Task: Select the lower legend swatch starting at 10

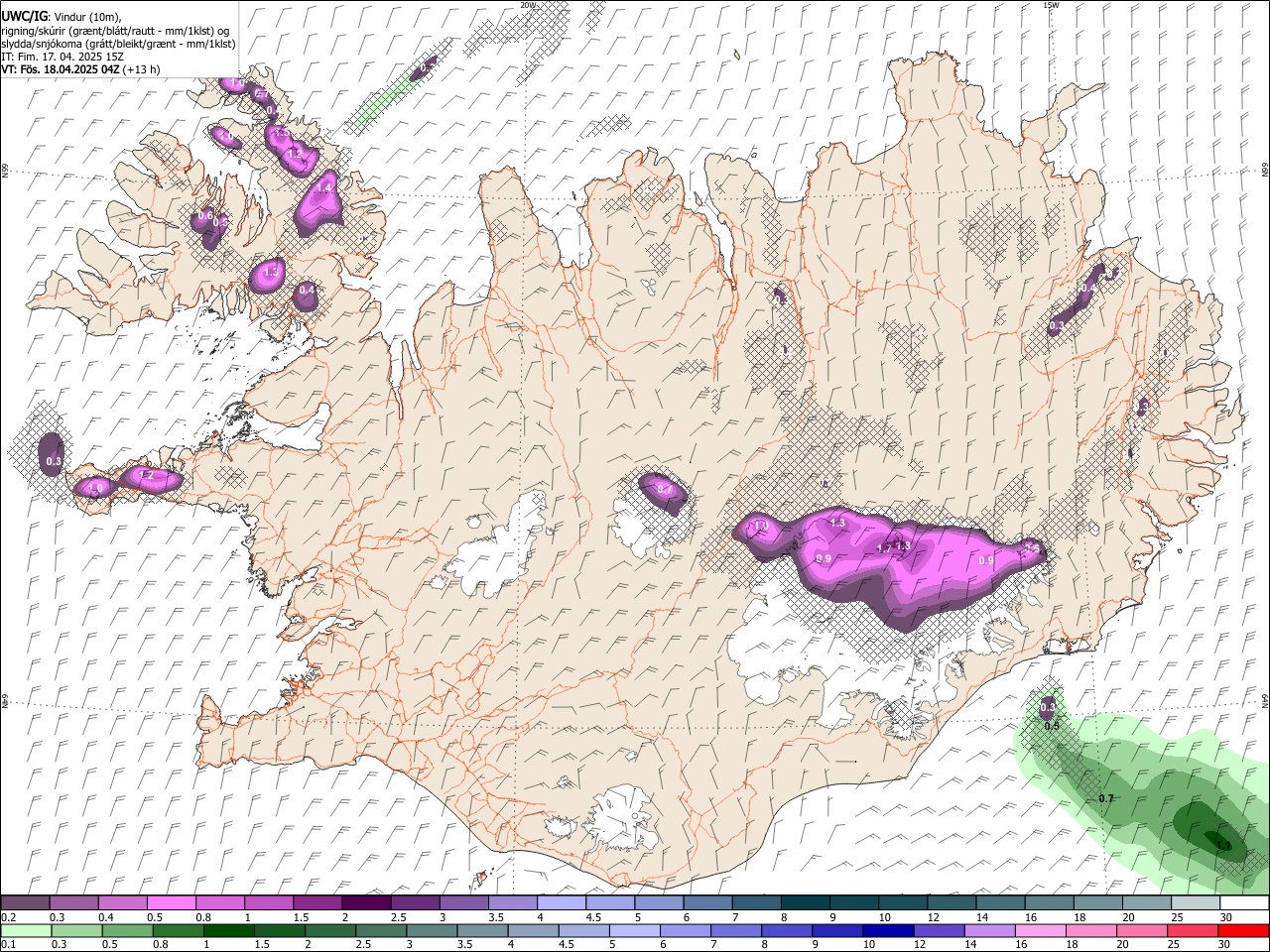Action: pos(889,930)
